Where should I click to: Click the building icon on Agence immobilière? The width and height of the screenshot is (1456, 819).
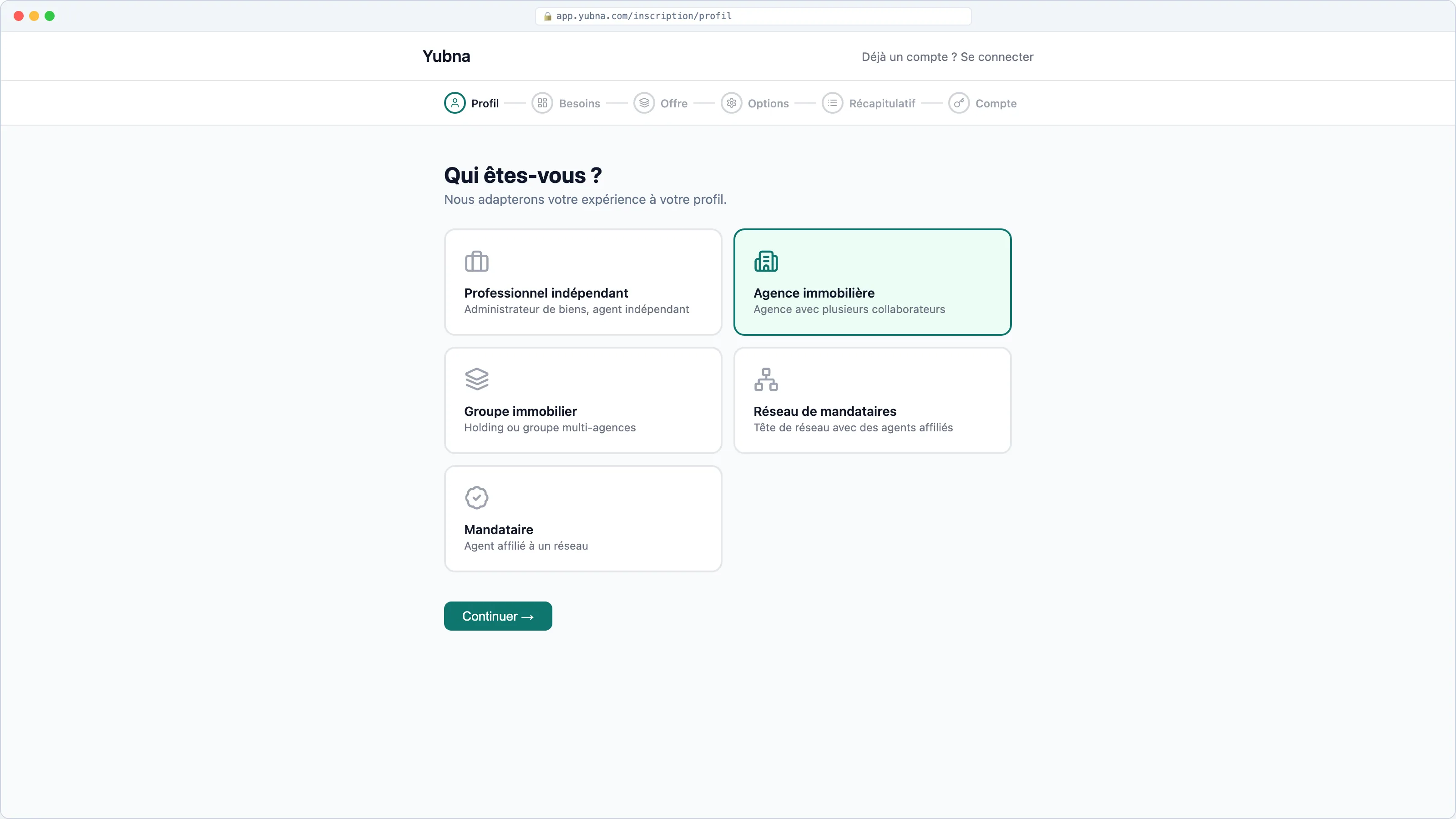pyautogui.click(x=766, y=261)
